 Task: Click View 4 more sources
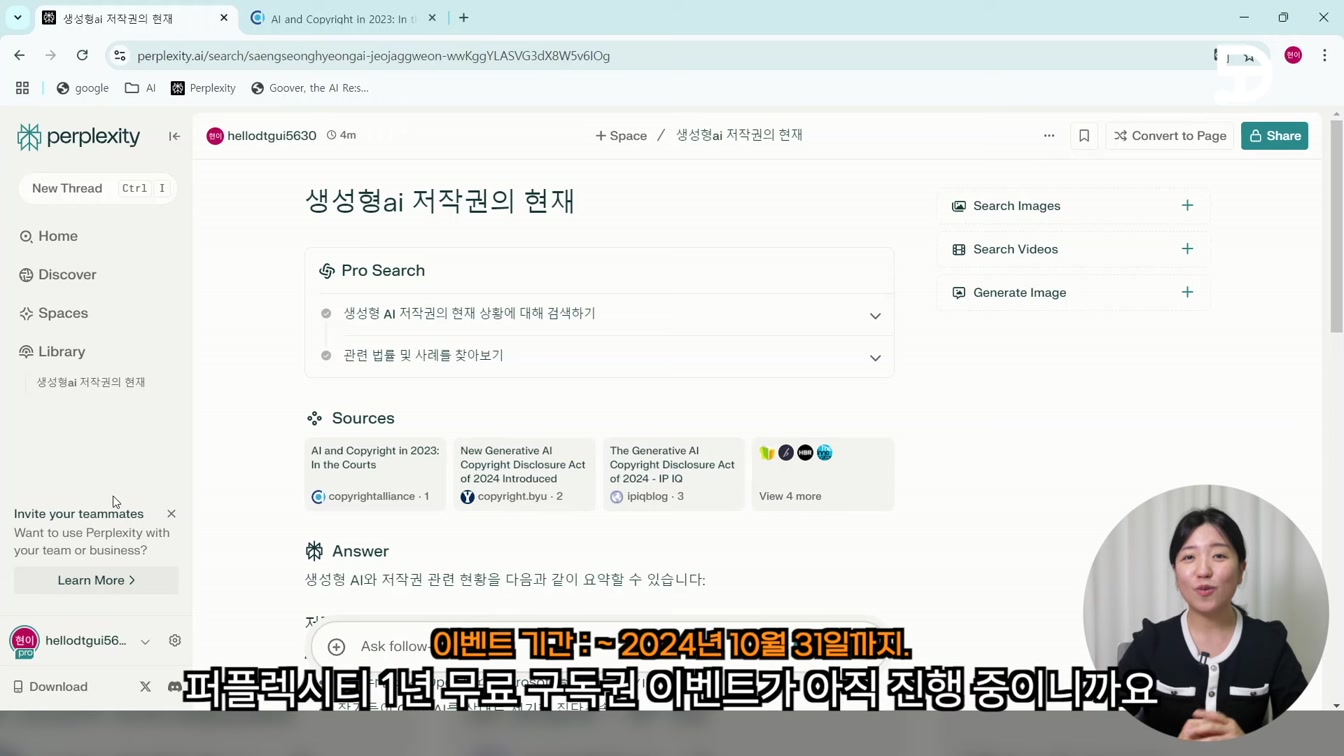tap(822, 474)
